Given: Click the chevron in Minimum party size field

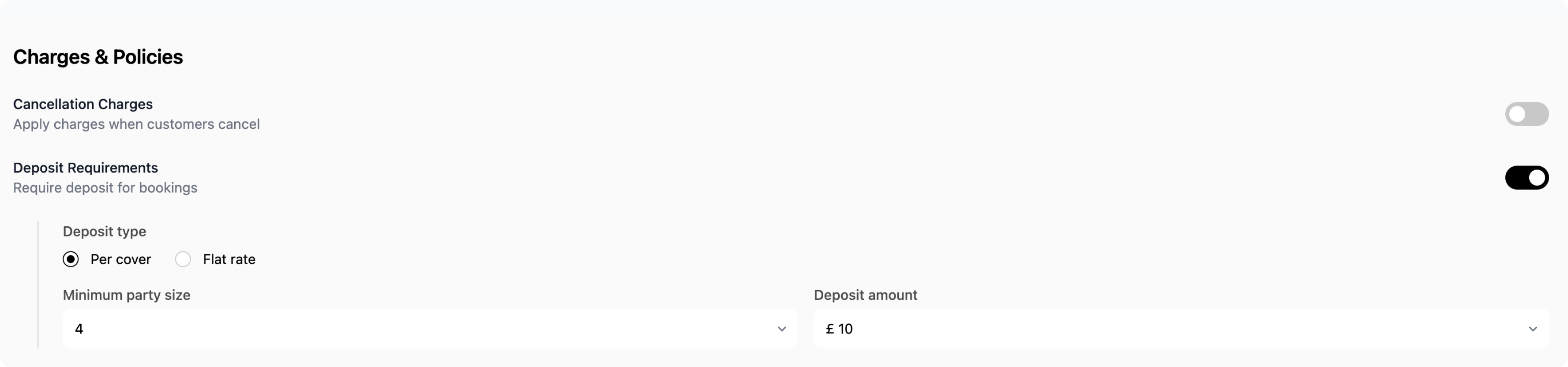Looking at the screenshot, I should tap(781, 329).
